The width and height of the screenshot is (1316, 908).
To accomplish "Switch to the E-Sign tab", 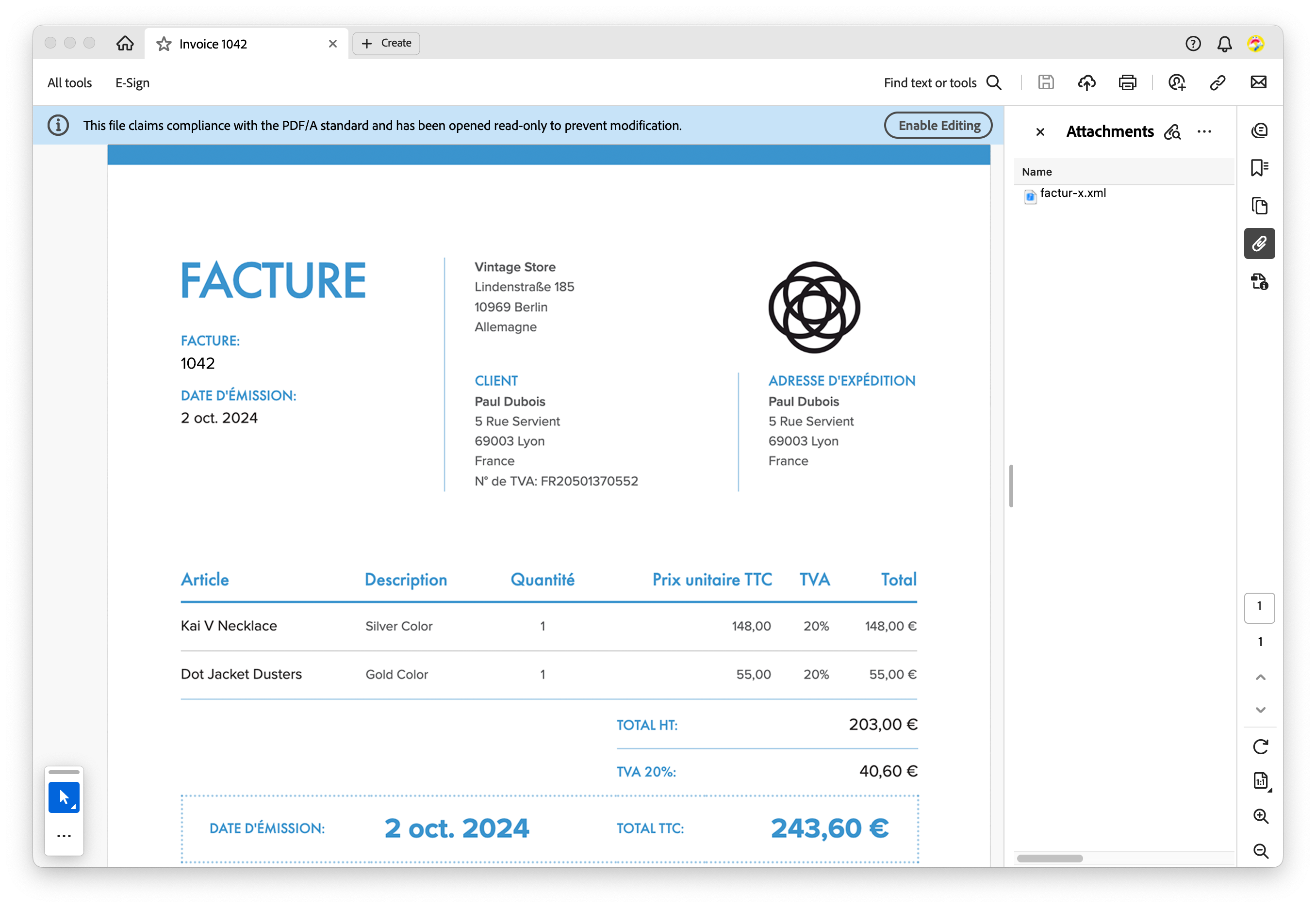I will point(132,82).
